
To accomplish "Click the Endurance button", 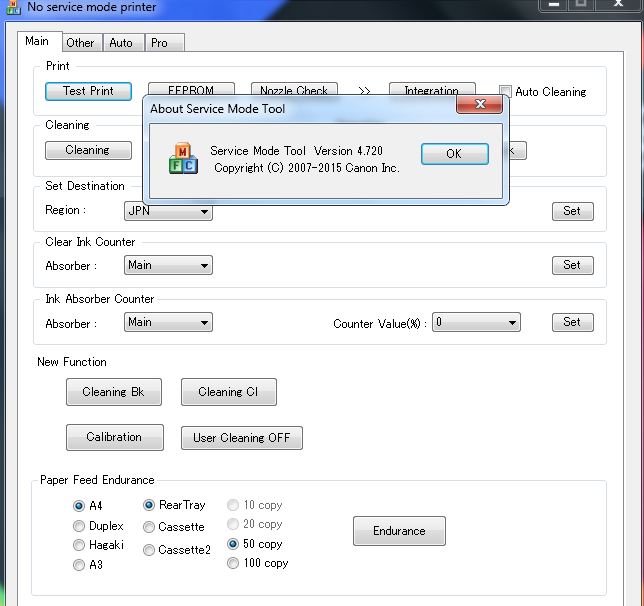I will coord(399,531).
